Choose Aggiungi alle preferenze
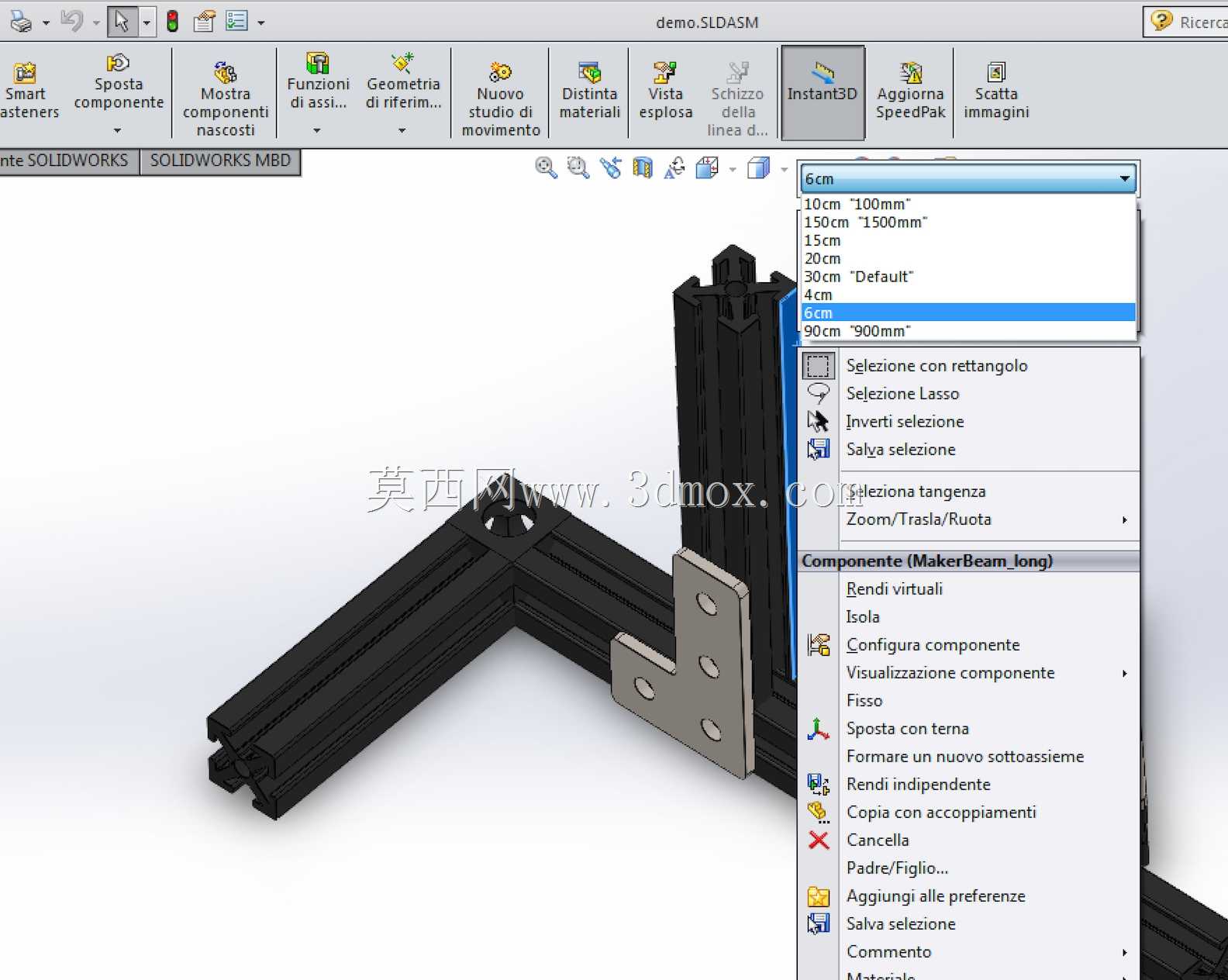This screenshot has height=980, width=1228. tap(936, 896)
